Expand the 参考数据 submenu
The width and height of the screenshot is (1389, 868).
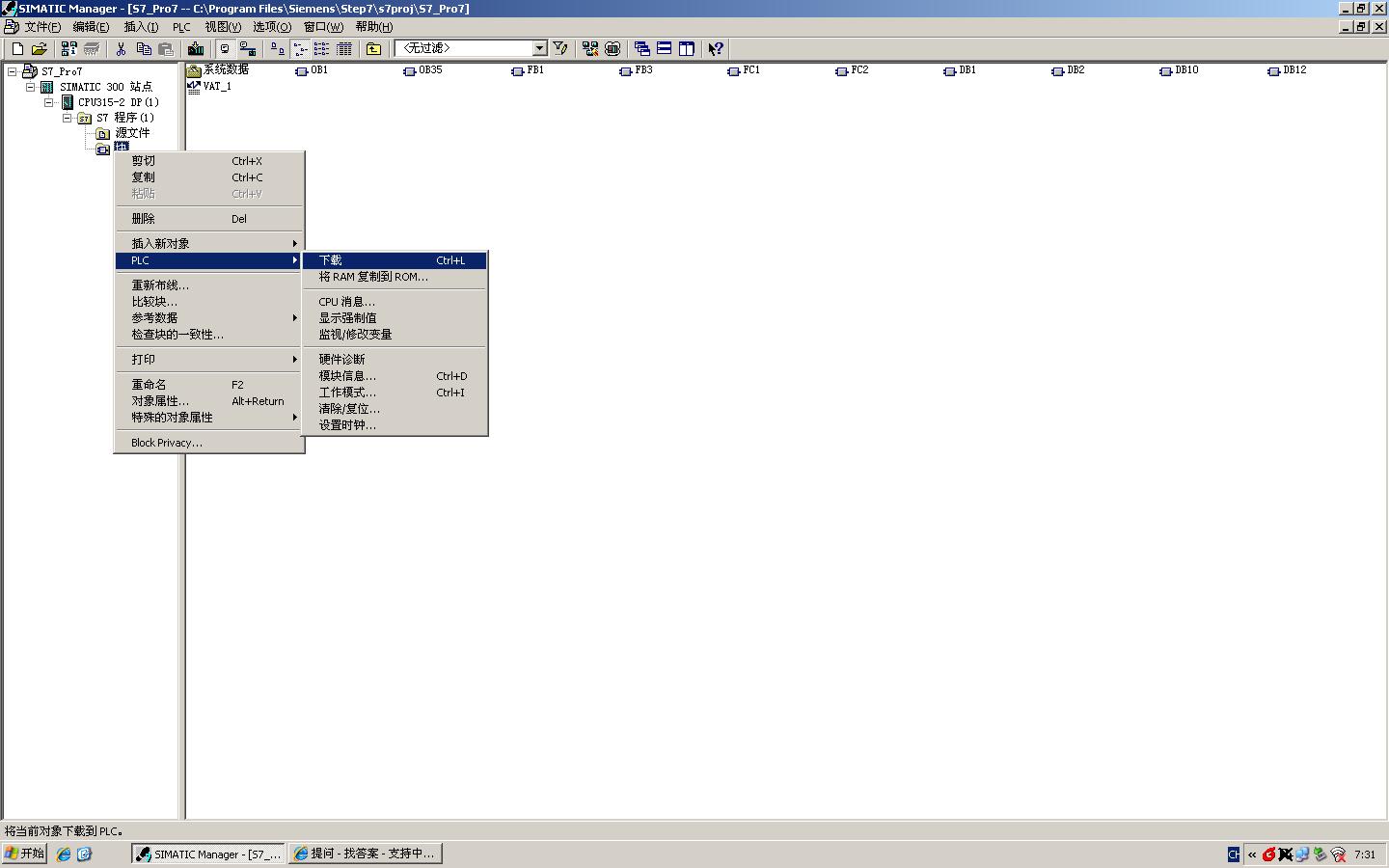coord(209,318)
